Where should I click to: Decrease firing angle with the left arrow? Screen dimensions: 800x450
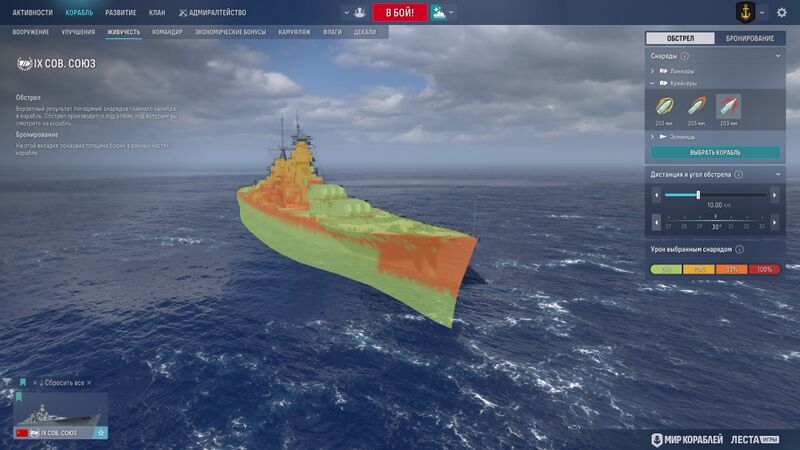click(657, 222)
